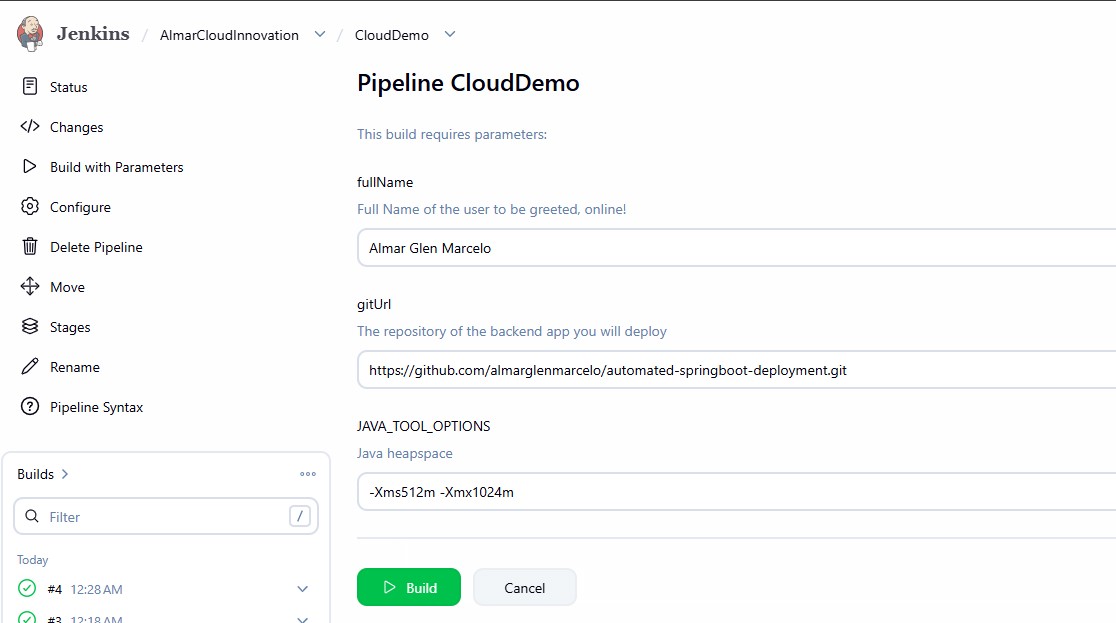1116x623 pixels.
Task: Expand build #4 details chevron
Action: tap(302, 589)
